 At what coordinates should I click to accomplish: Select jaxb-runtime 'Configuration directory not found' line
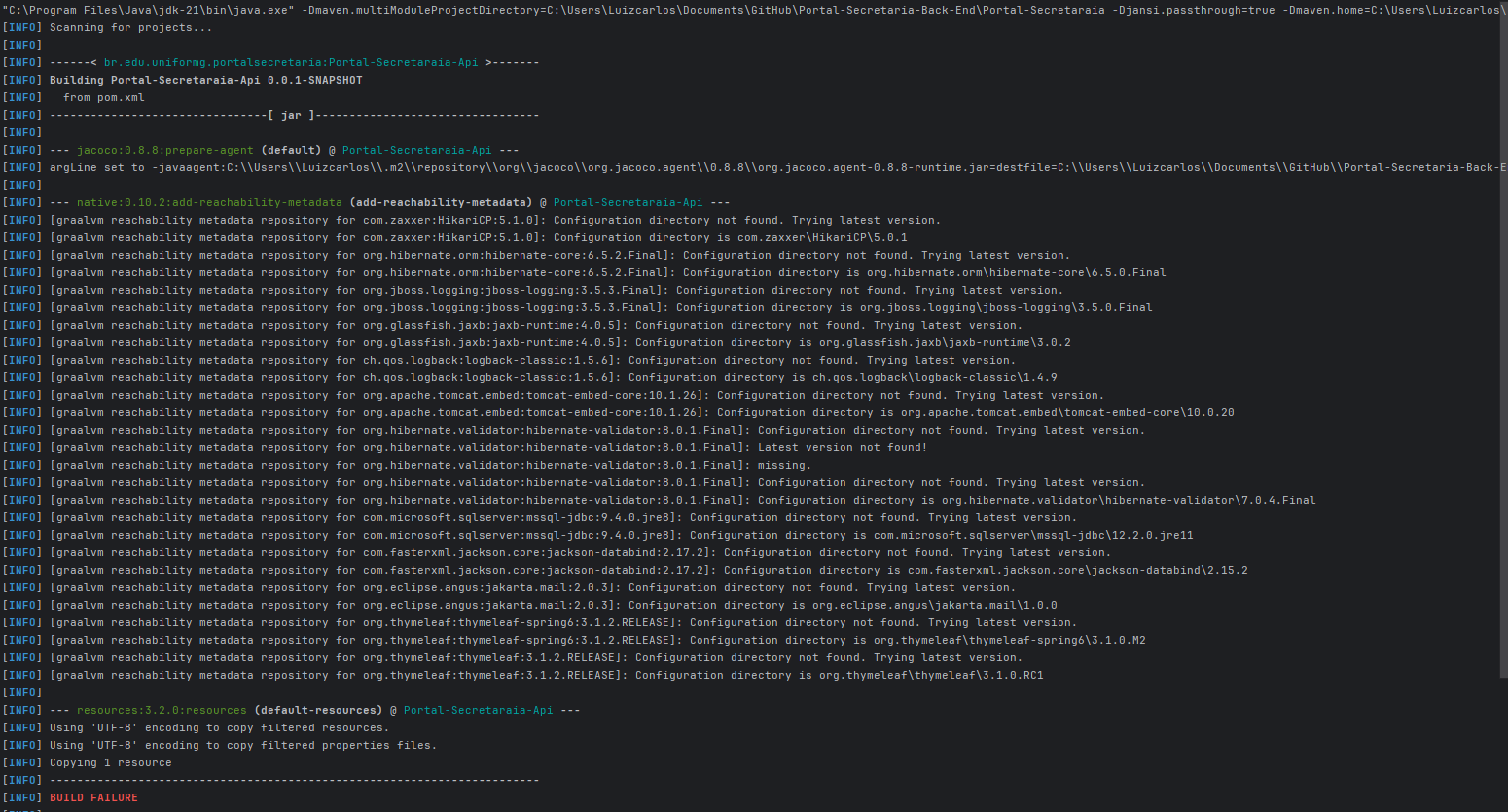513,325
